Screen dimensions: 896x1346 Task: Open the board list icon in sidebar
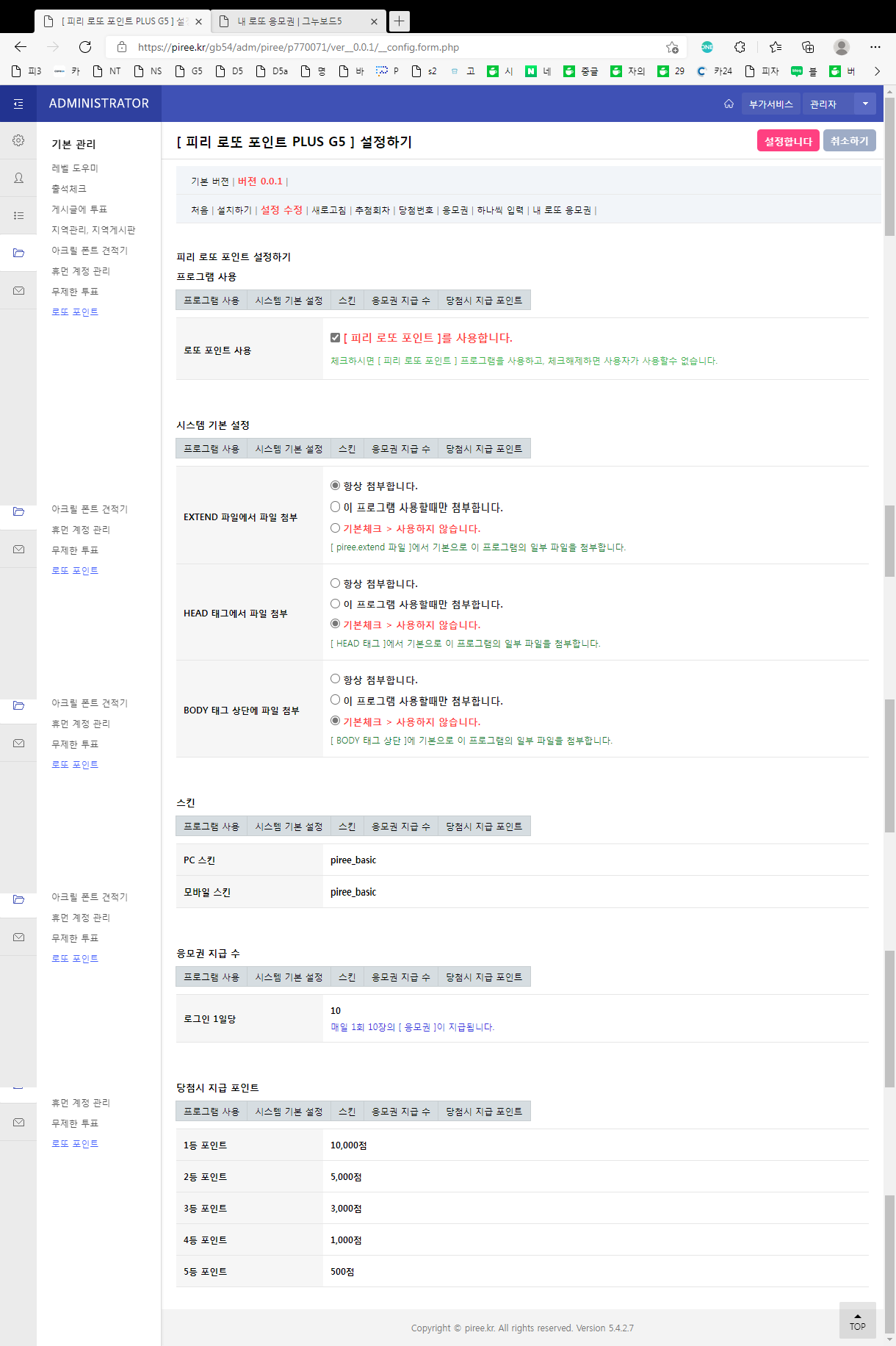click(18, 215)
